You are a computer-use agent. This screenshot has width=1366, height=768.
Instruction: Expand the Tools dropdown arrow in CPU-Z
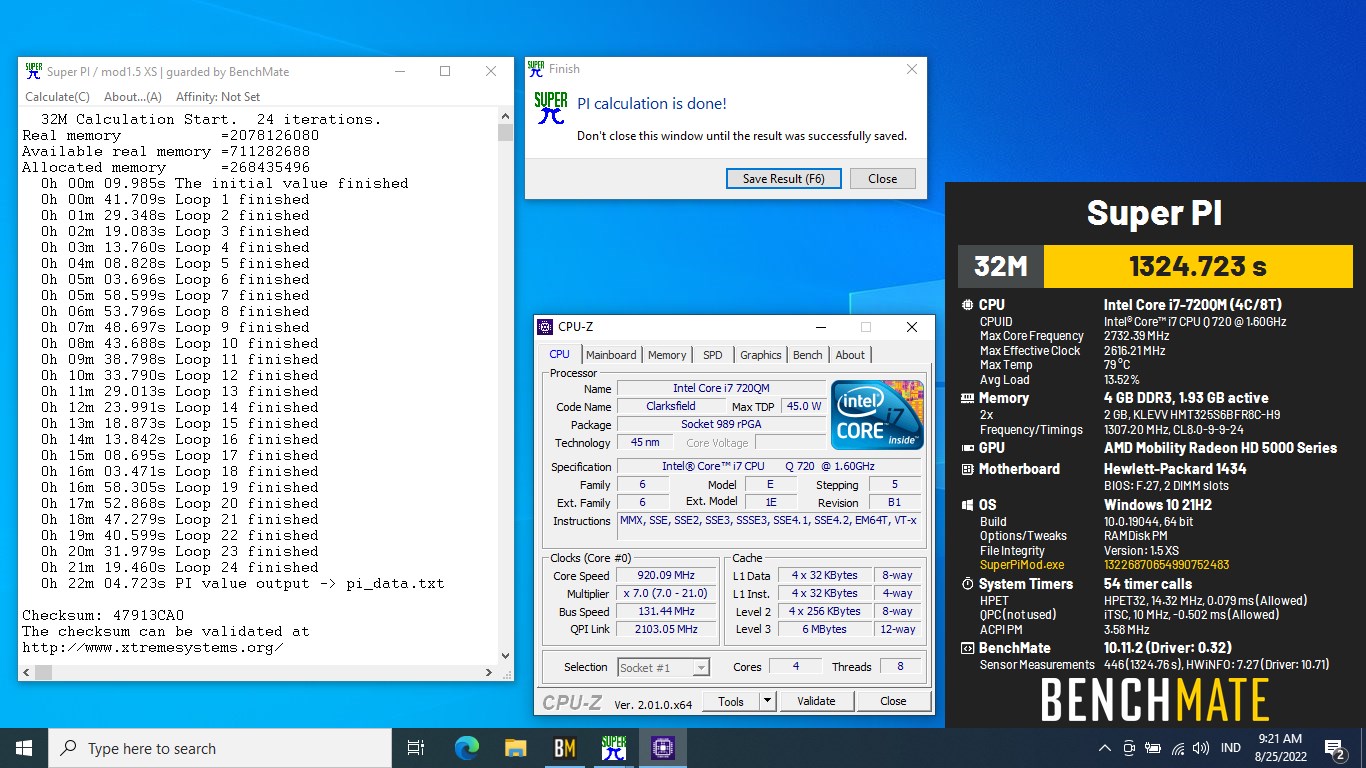pyautogui.click(x=767, y=702)
